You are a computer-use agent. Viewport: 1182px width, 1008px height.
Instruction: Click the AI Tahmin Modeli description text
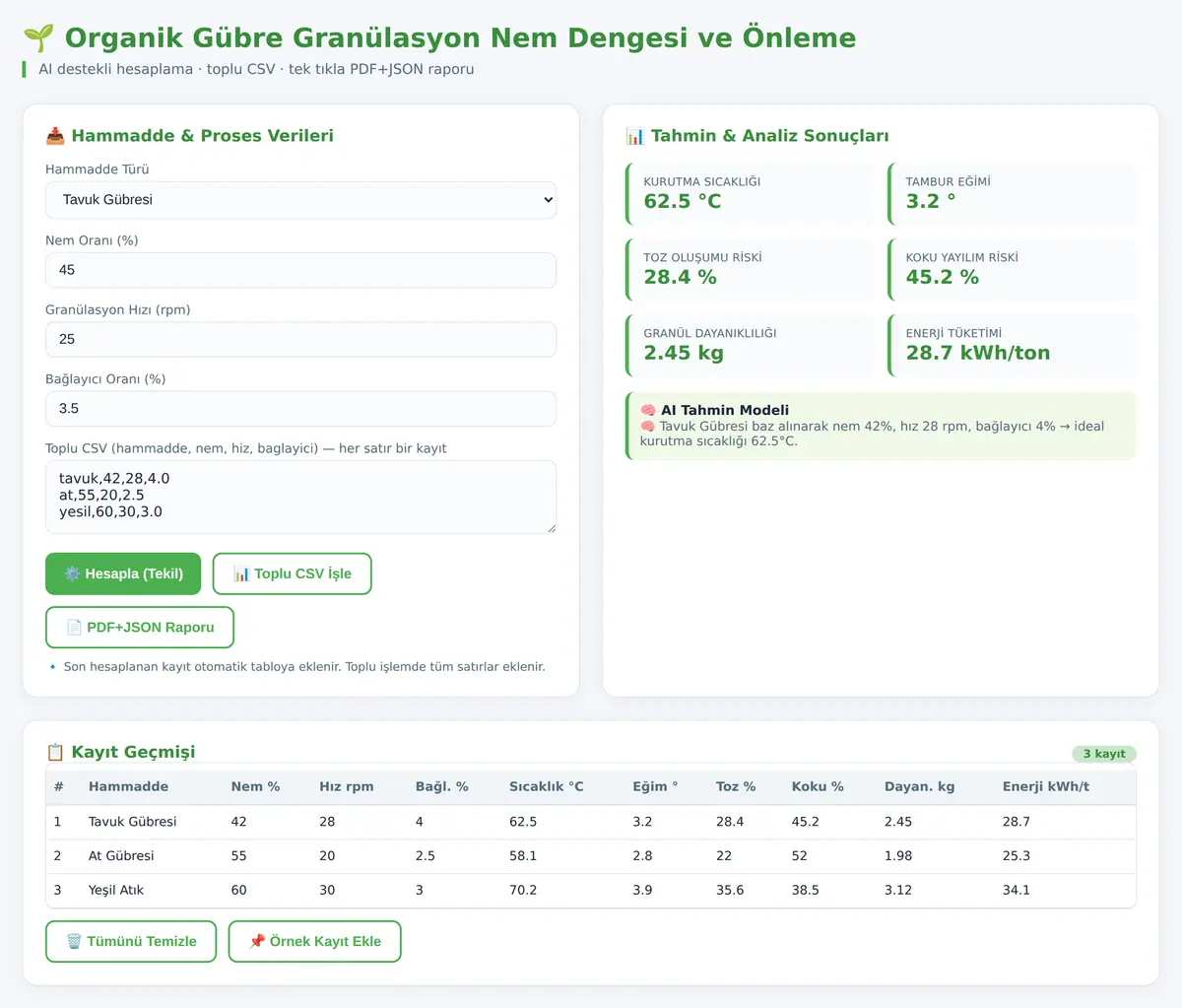point(873,434)
